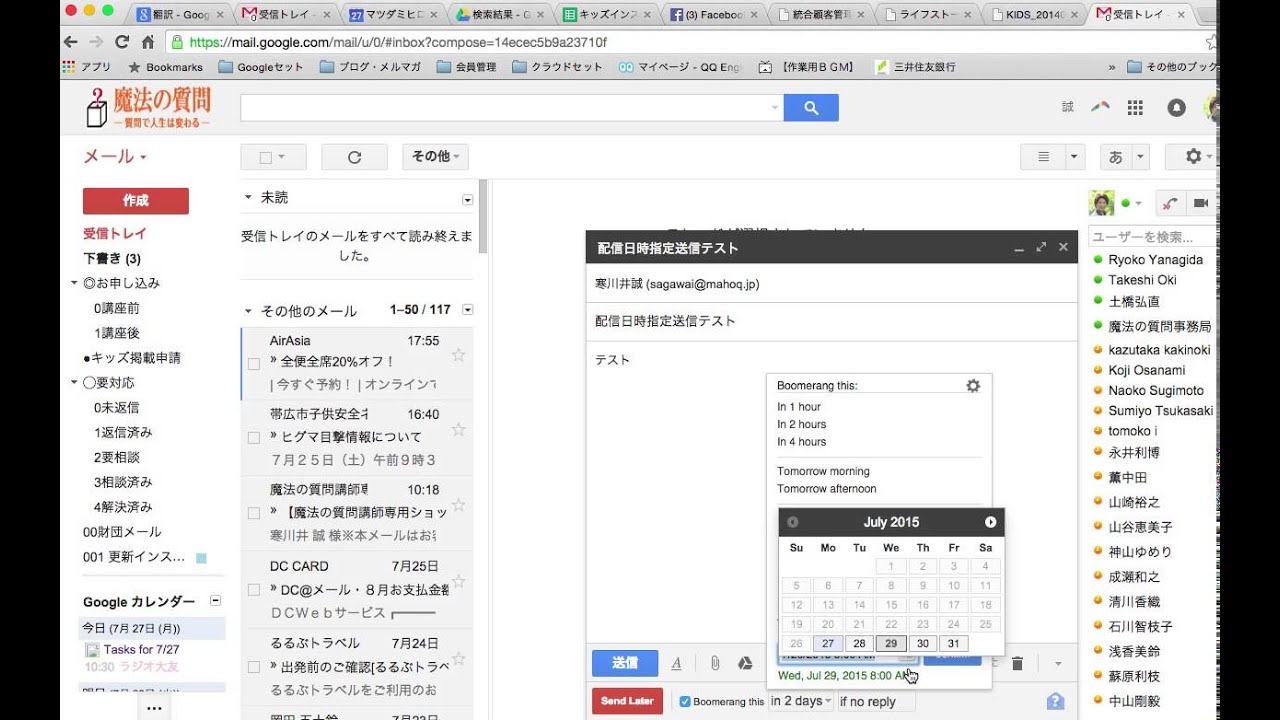Select the AirAsia email checkbox
The height and width of the screenshot is (720, 1280).
[x=254, y=364]
